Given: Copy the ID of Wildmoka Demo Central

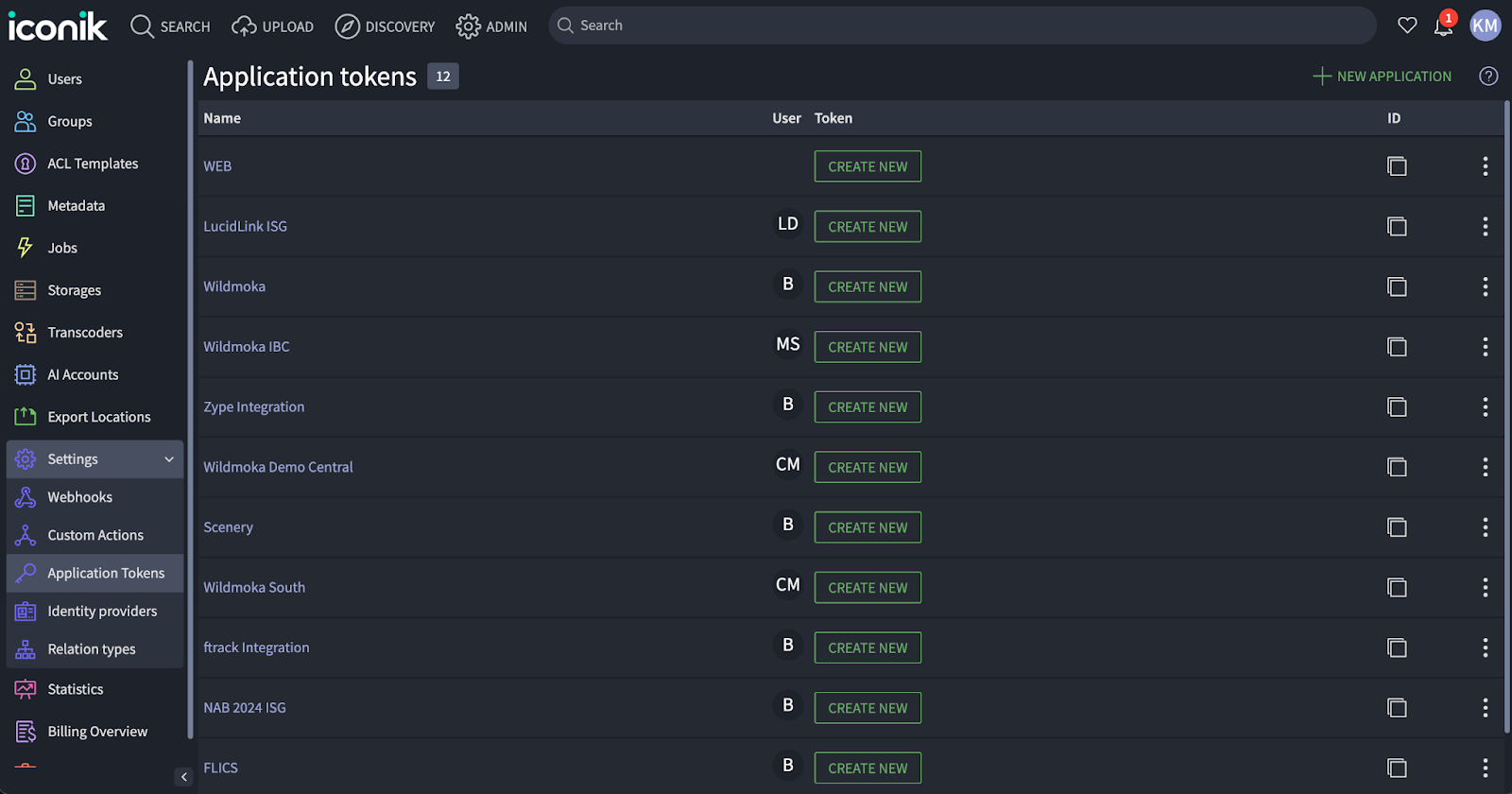Looking at the screenshot, I should (1397, 467).
